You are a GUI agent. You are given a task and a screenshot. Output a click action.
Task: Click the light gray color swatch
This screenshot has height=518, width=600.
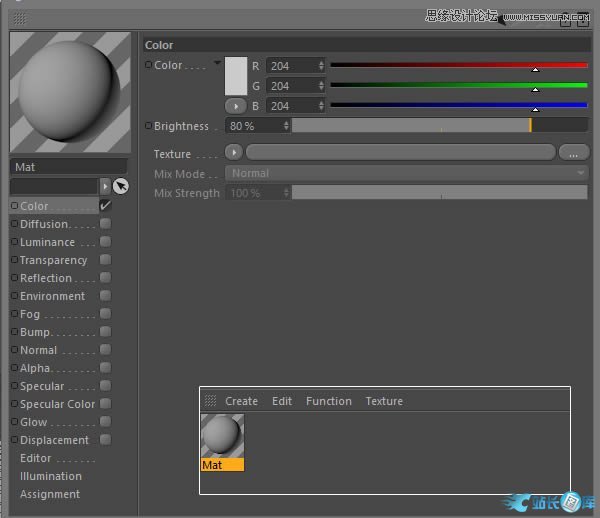click(x=236, y=76)
